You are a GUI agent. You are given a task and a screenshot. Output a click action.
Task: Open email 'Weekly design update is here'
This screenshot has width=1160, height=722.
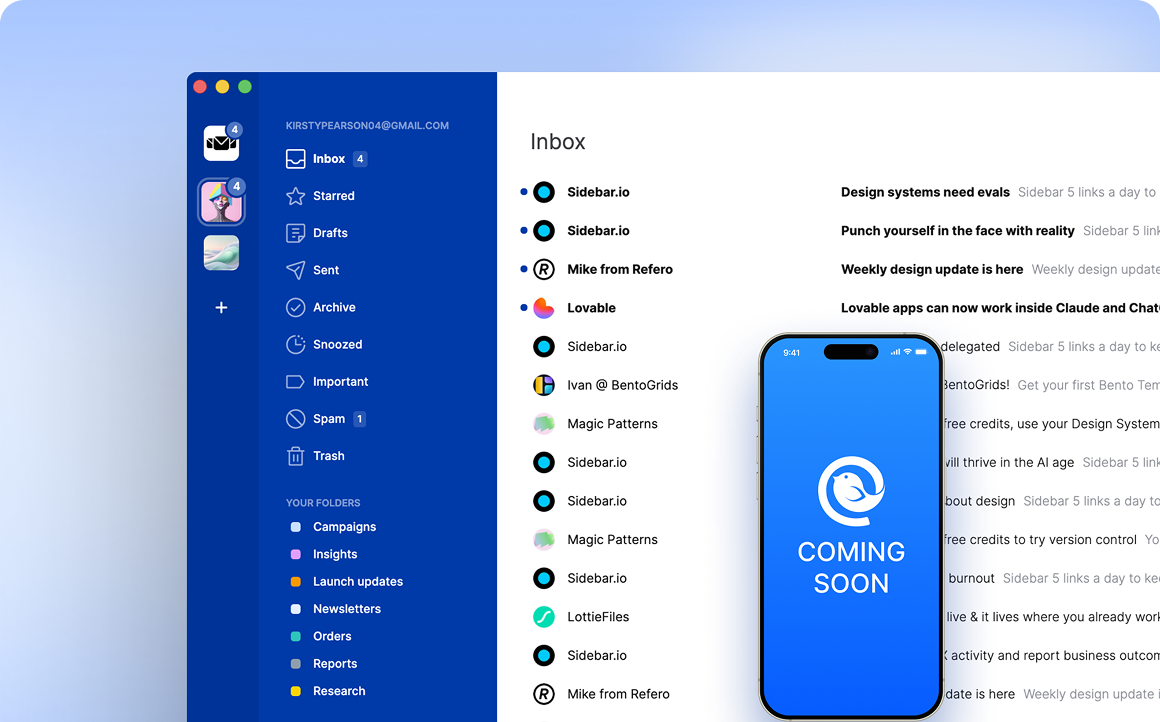[931, 269]
